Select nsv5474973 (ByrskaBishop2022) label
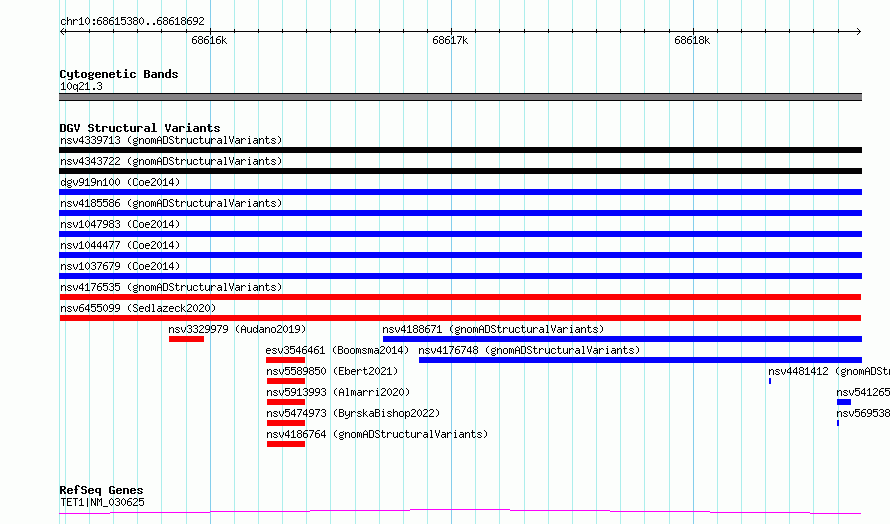Viewport: 890px width, 524px height. click(x=353, y=413)
